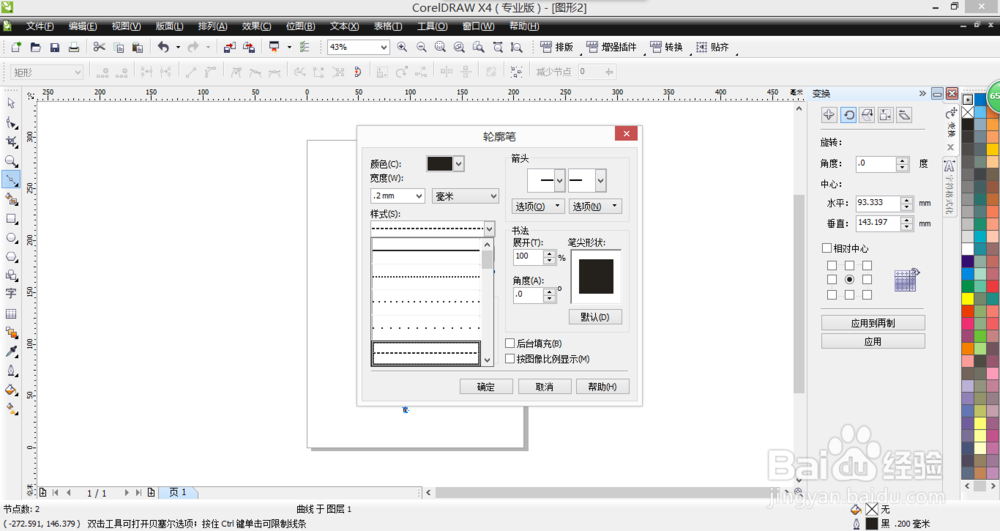The height and width of the screenshot is (531, 1000).
Task: Click the Paste clipboard icon
Action: pos(137,47)
